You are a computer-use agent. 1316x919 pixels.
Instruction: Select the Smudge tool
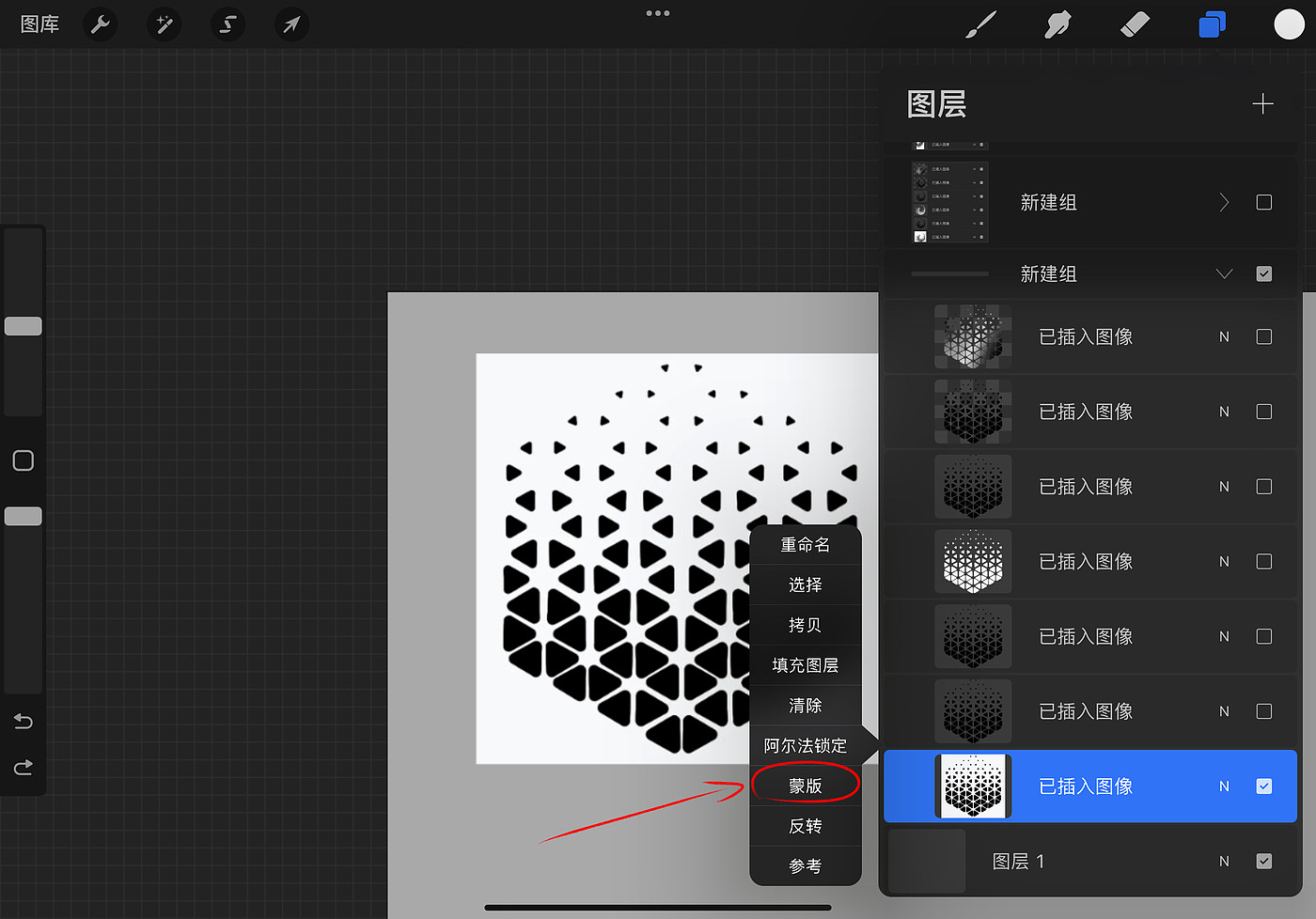pos(1057,24)
